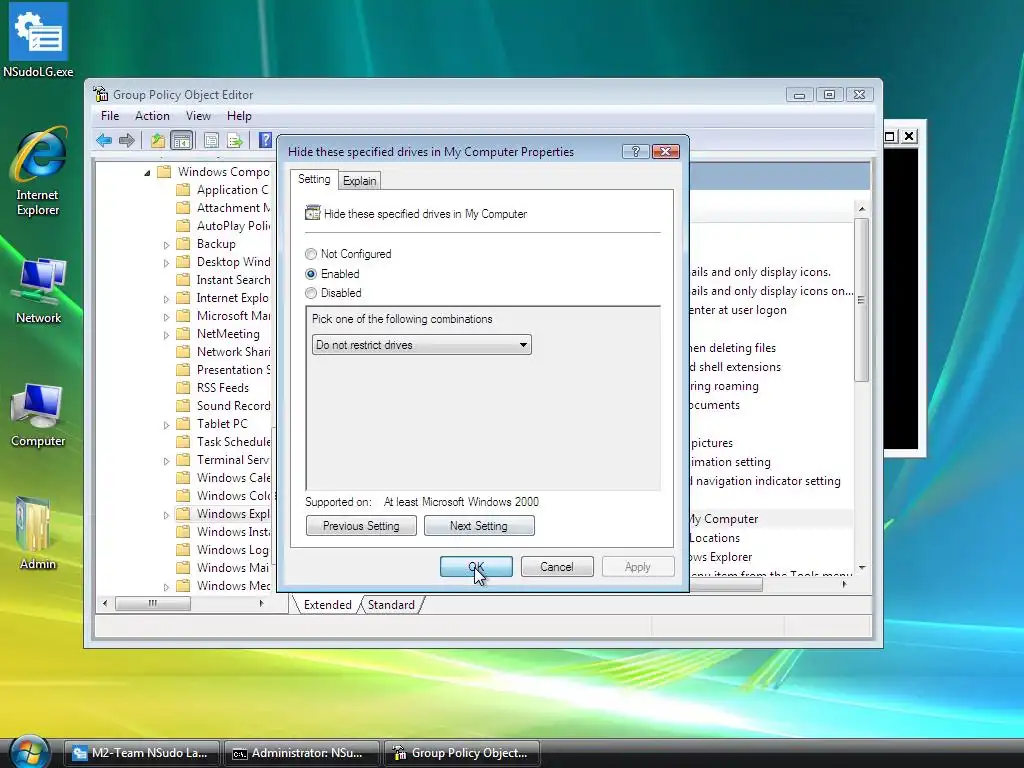Select the Enabled radio button
Image resolution: width=1024 pixels, height=768 pixels.
[x=311, y=274]
